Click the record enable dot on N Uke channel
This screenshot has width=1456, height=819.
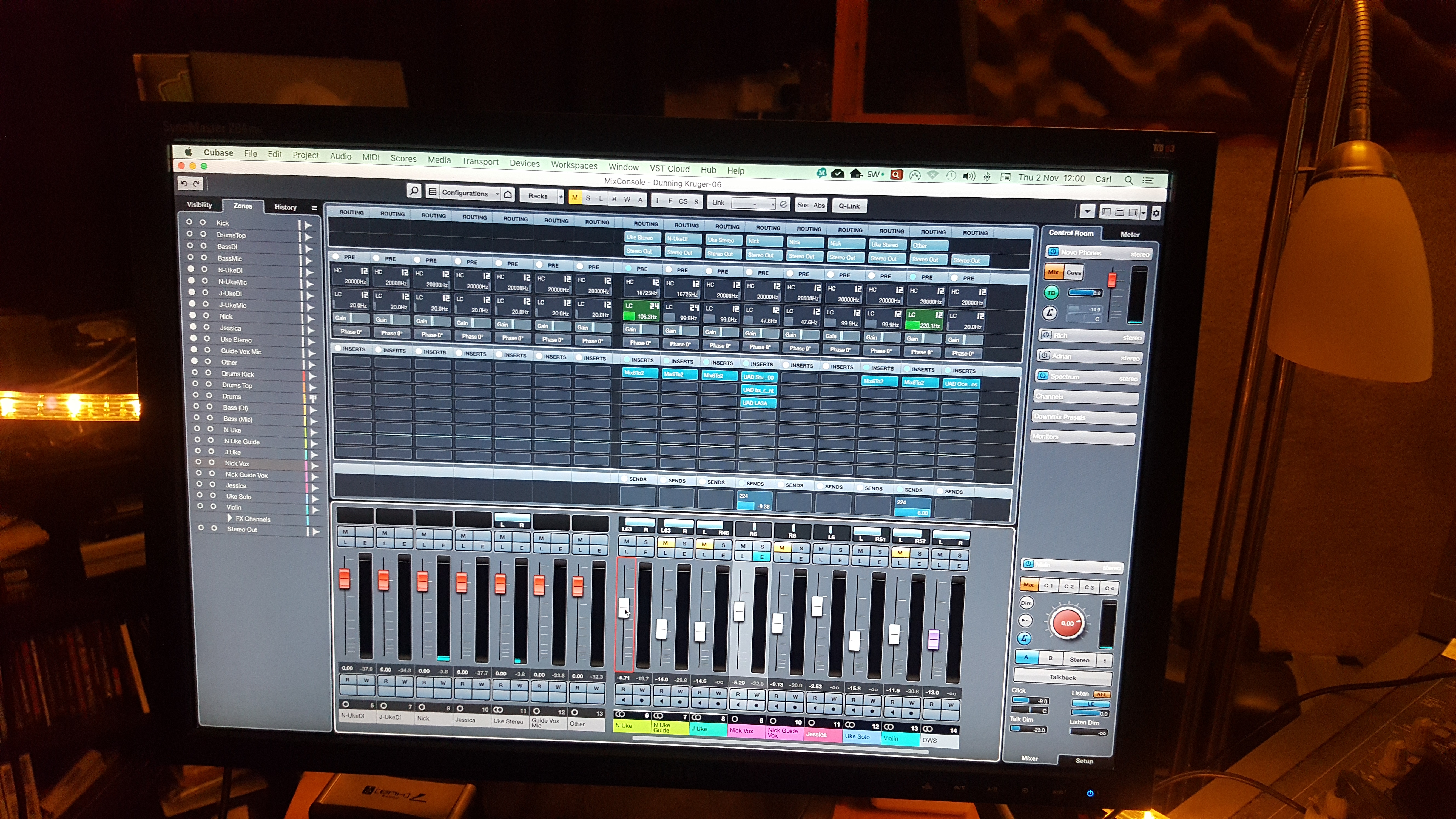click(641, 701)
